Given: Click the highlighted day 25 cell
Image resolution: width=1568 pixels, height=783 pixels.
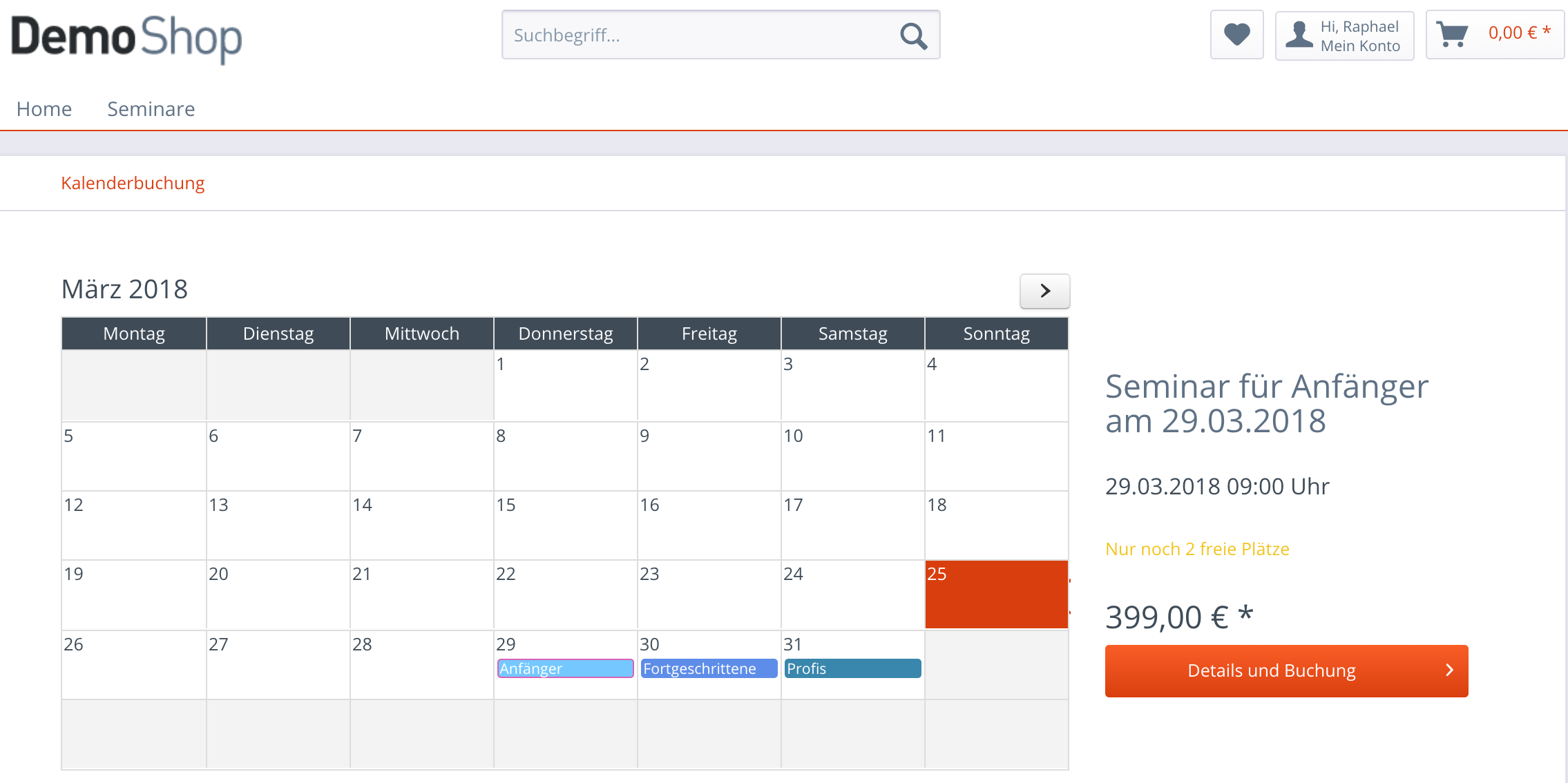Looking at the screenshot, I should coord(996,594).
